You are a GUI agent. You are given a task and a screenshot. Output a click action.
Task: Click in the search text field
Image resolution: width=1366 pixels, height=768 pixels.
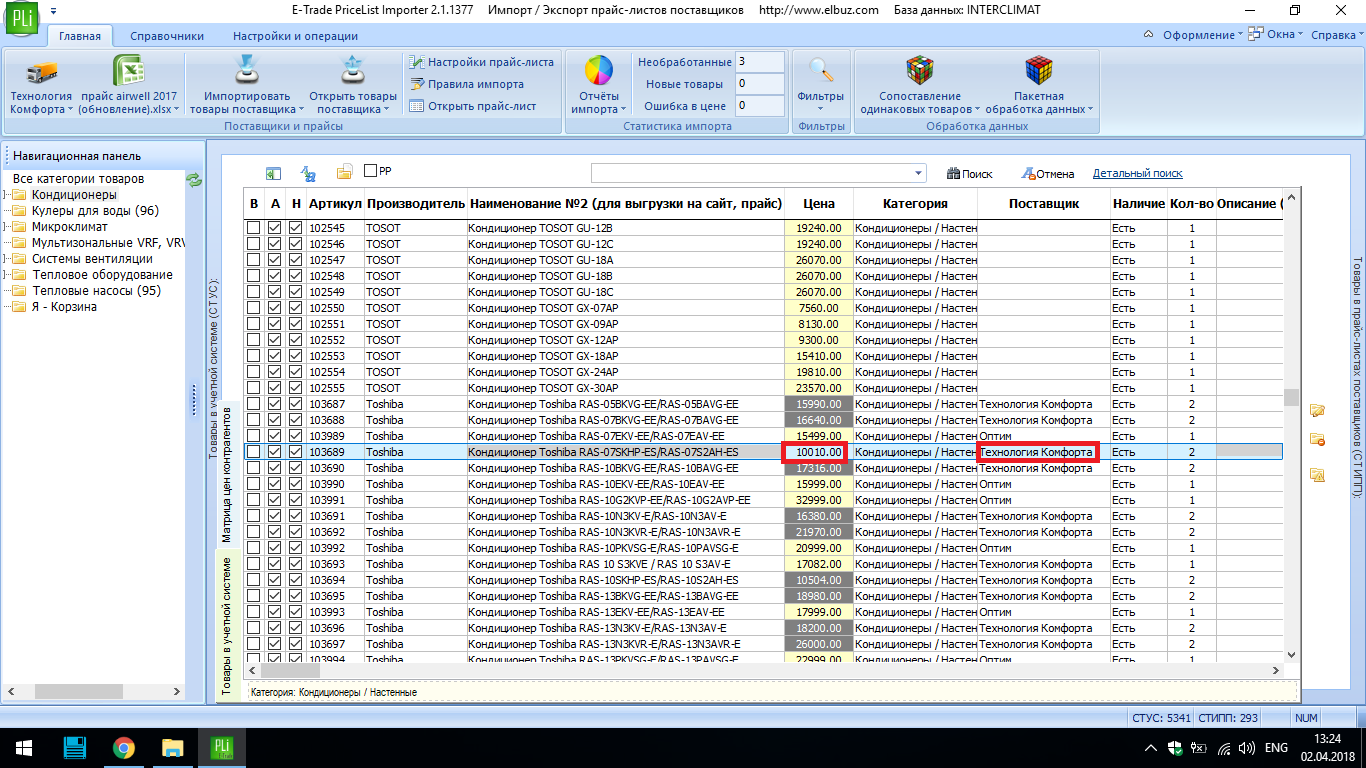pyautogui.click(x=751, y=173)
